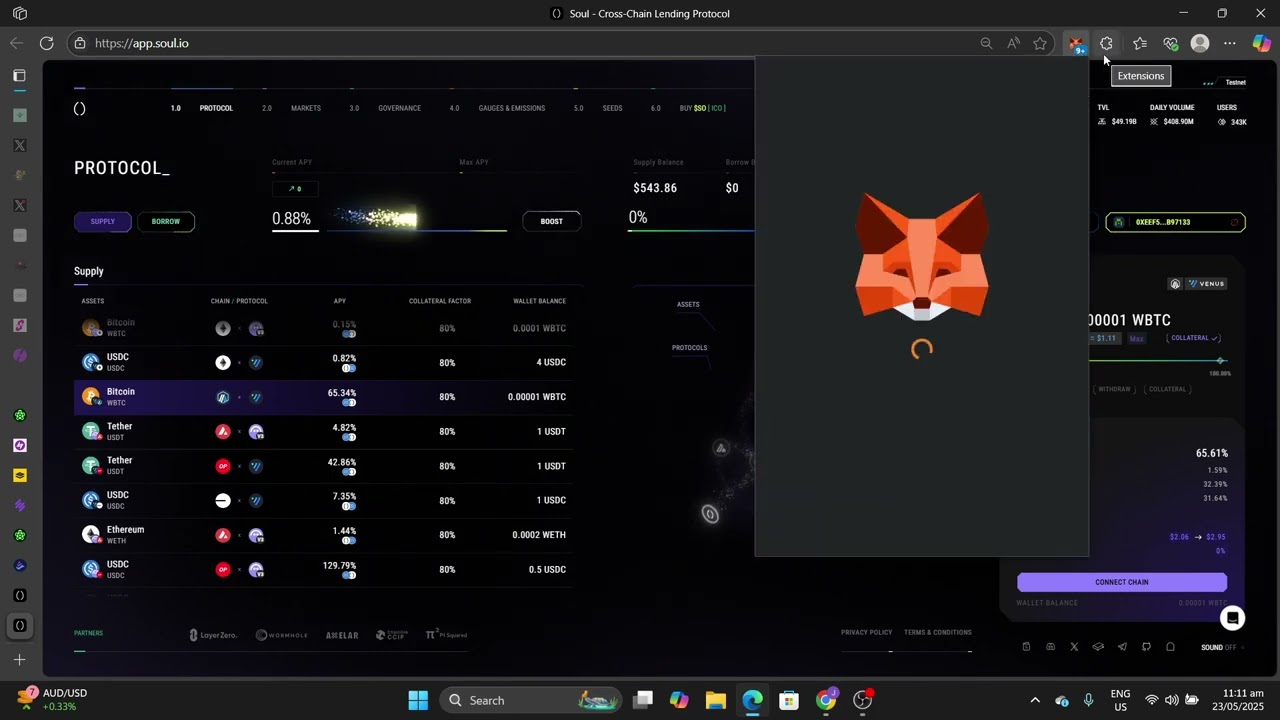
Task: Click the Tether icon in 4.82% row
Action: [91, 431]
